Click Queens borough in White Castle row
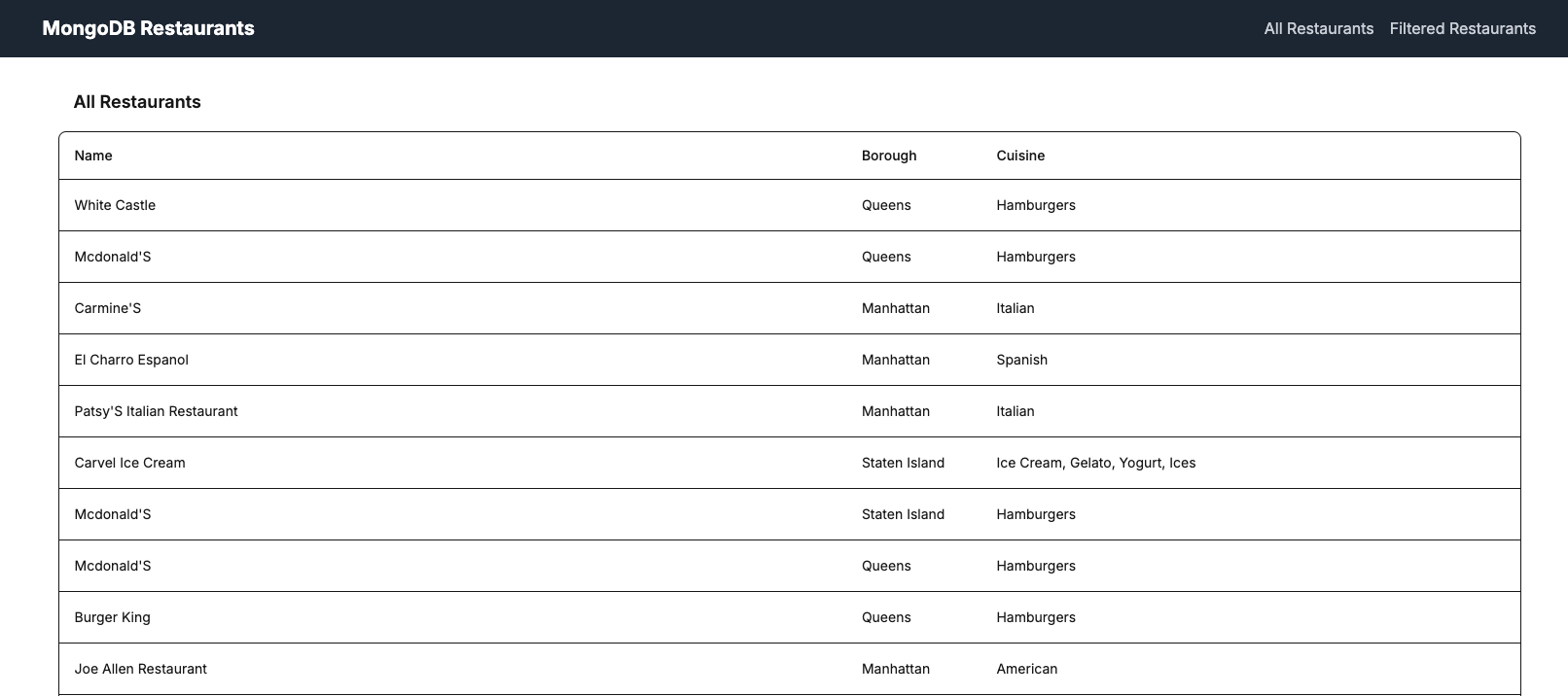 pyautogui.click(x=886, y=205)
